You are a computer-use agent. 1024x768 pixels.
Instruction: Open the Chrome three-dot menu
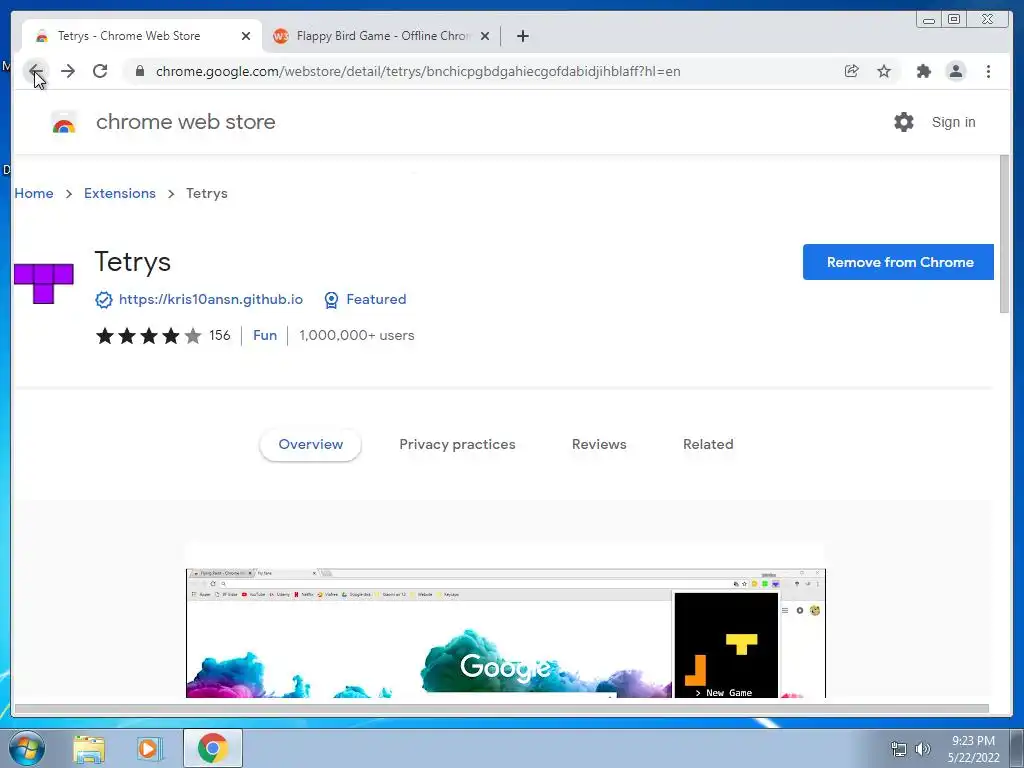988,71
